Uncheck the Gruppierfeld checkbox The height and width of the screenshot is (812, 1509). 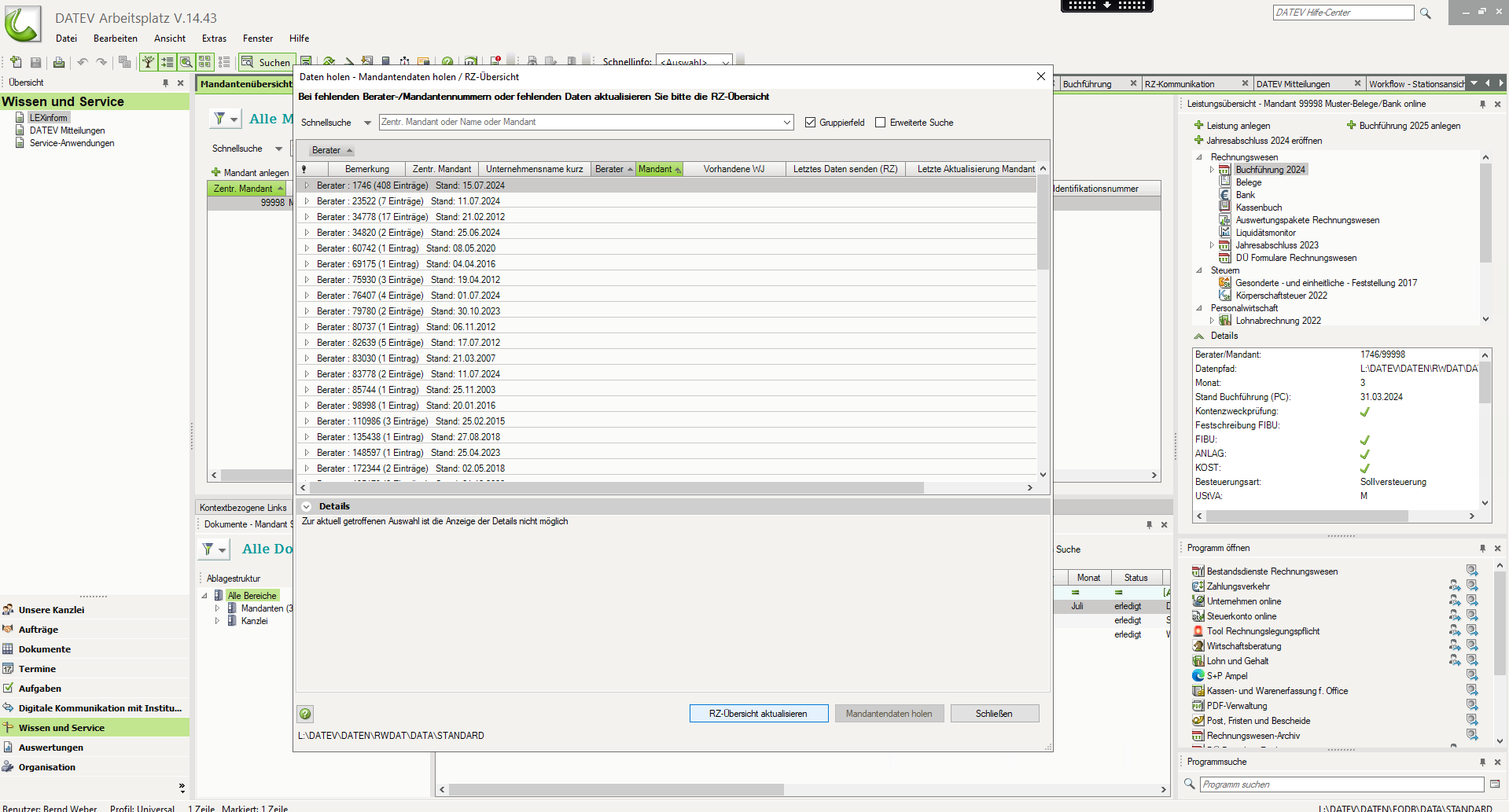tap(810, 123)
